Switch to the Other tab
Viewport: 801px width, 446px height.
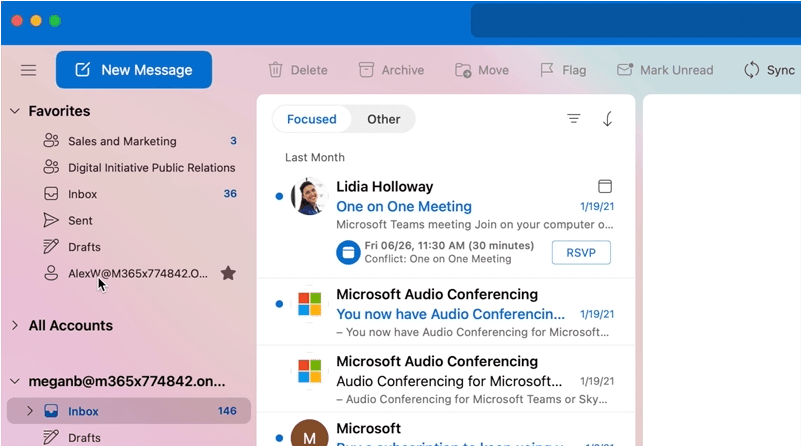click(383, 119)
